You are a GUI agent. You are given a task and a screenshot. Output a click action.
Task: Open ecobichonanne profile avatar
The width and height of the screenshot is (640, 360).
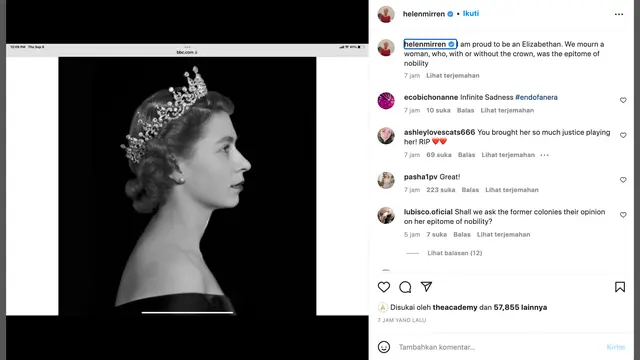coord(386,101)
